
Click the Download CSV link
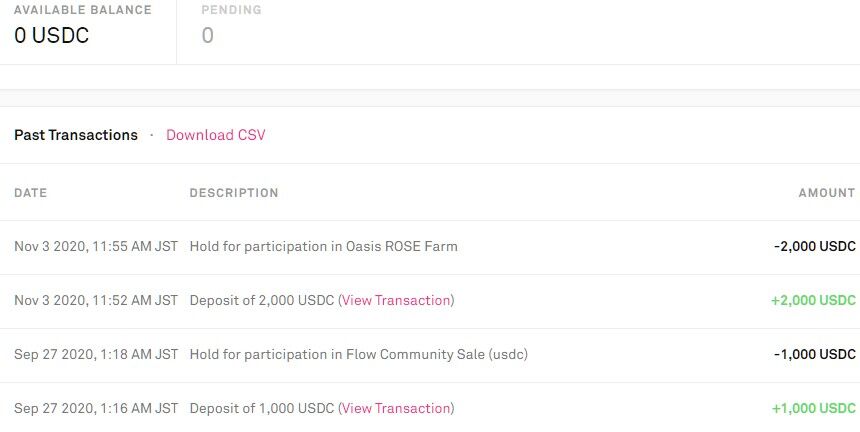click(216, 135)
